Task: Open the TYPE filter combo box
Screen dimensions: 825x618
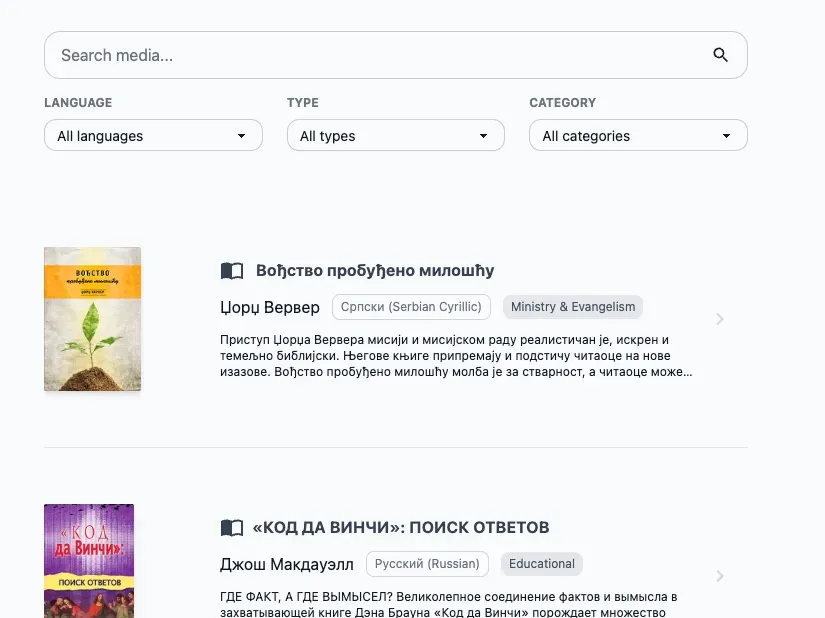Action: 396,135
